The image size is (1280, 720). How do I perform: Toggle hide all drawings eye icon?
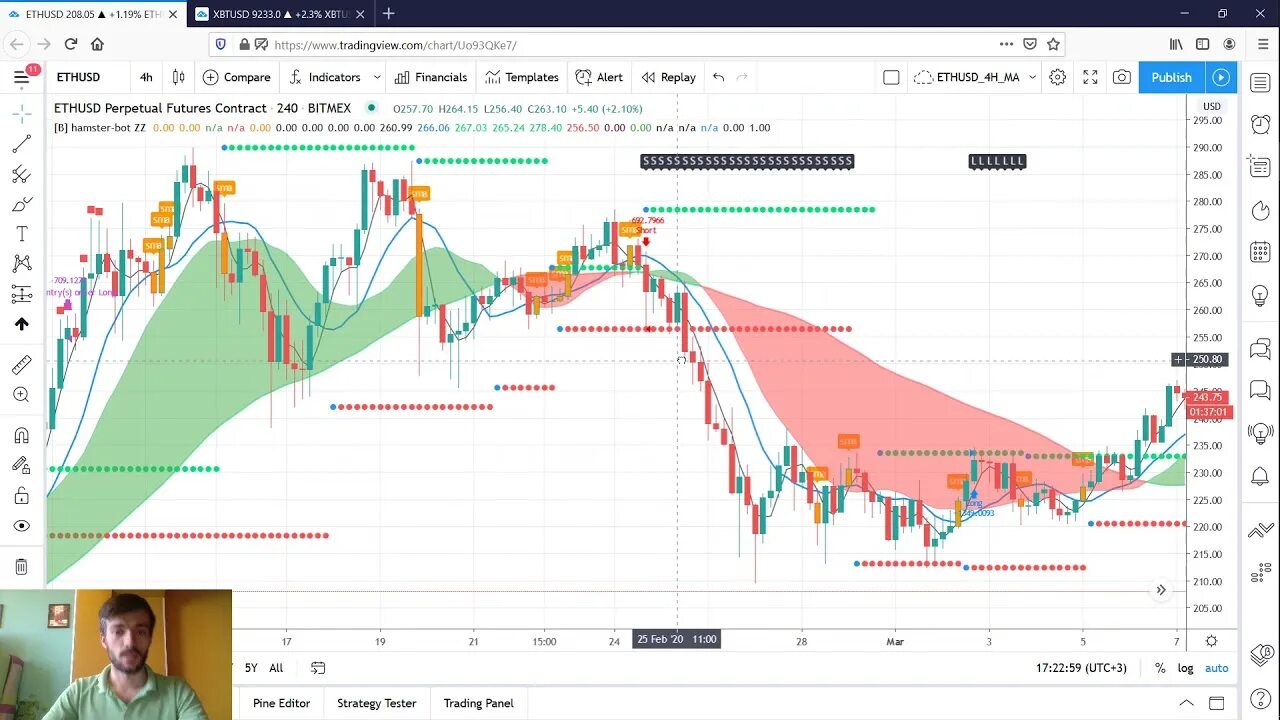coord(21,526)
